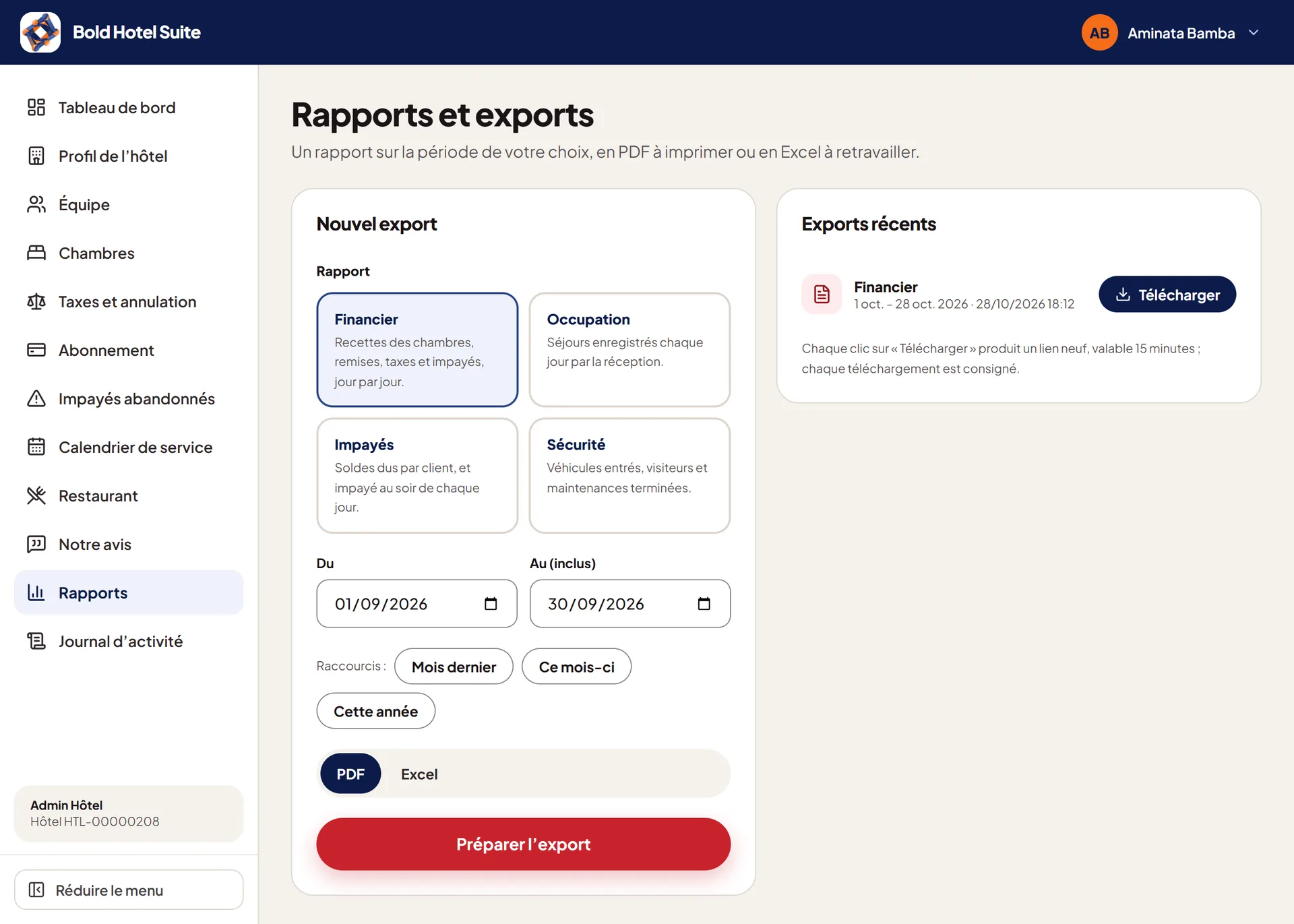
Task: Apply the Mois dernier shortcut
Action: tap(454, 667)
